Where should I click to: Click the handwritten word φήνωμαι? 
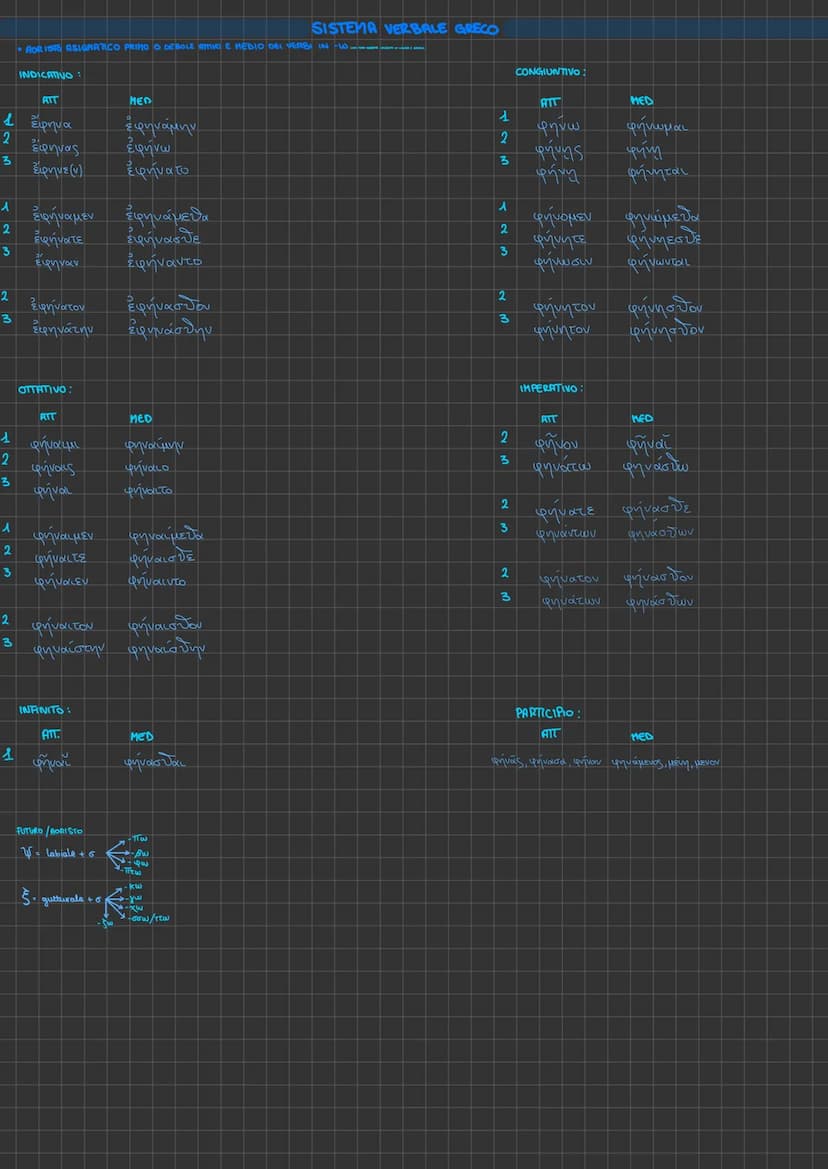[657, 128]
